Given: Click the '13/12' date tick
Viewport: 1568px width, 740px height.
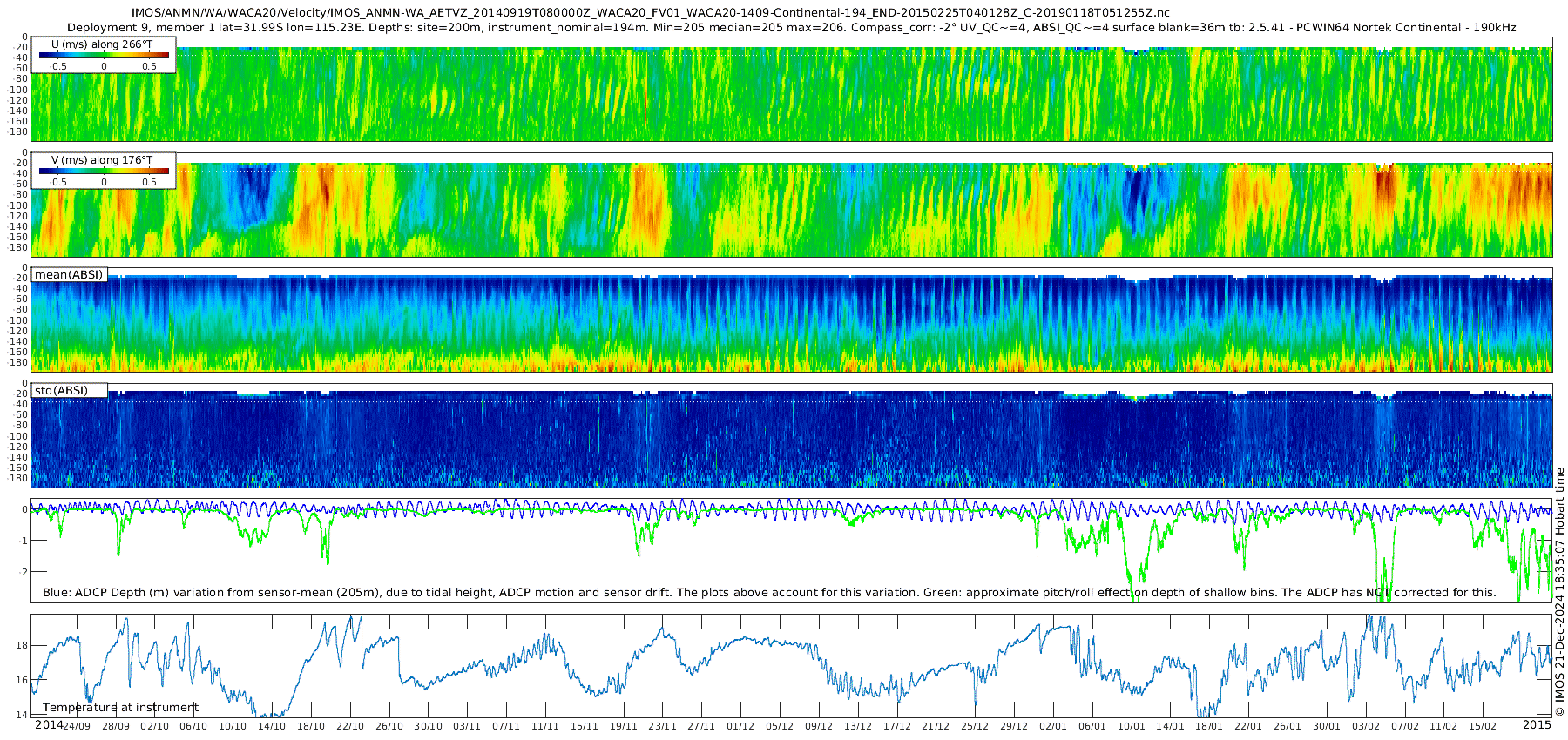Looking at the screenshot, I should (858, 726).
